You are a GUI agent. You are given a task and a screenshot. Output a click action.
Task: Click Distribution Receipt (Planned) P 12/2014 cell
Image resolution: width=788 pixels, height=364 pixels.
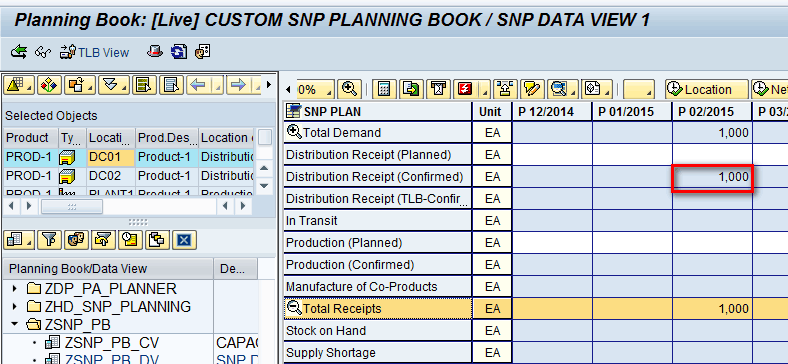pos(552,155)
